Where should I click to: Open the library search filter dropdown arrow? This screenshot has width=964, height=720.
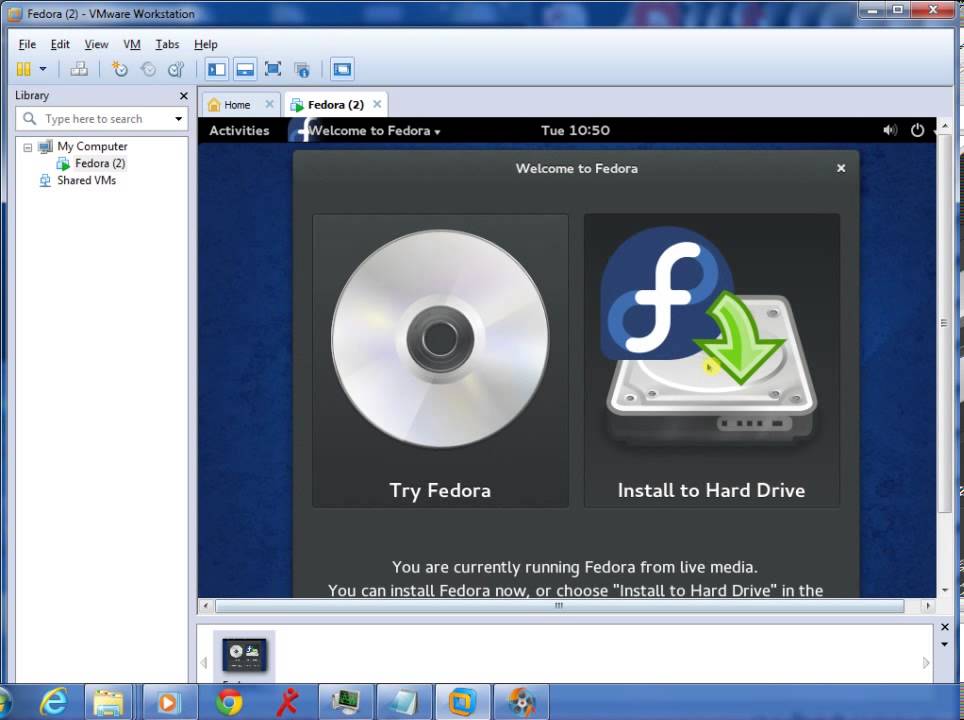[178, 119]
